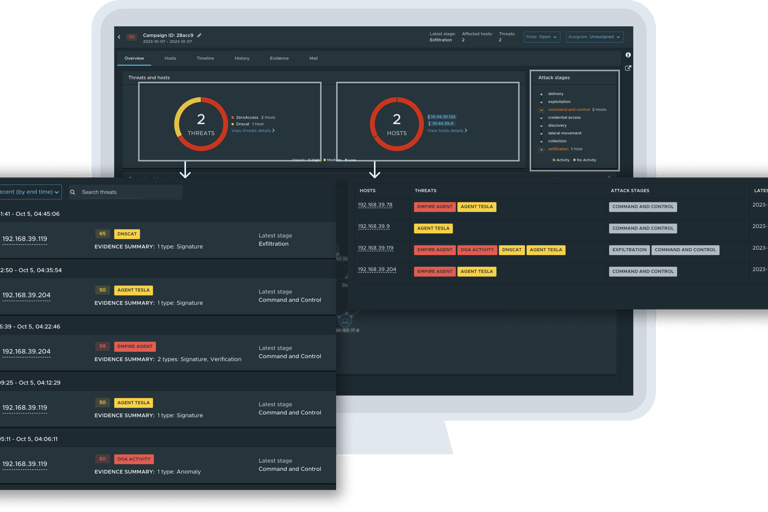Viewport: 768px width, 512px height.
Task: Click the DGA ACTIVITY tag in hosts table
Action: [x=477, y=250]
